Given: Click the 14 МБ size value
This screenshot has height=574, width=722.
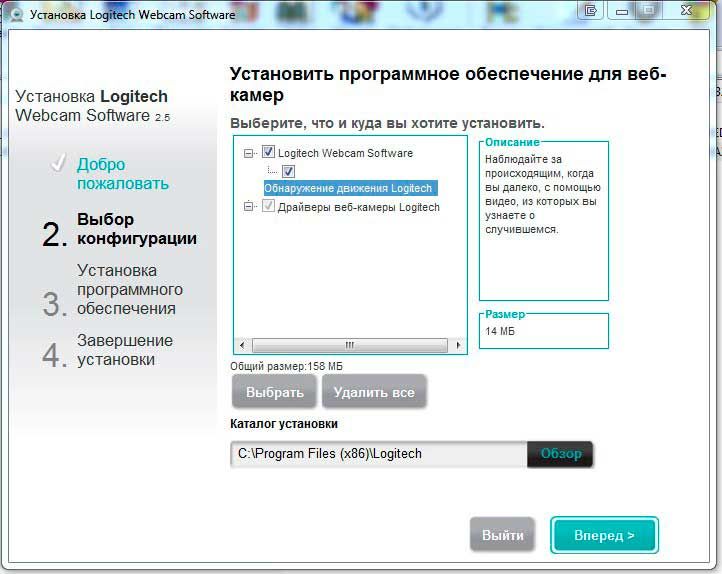Looking at the screenshot, I should pyautogui.click(x=500, y=331).
